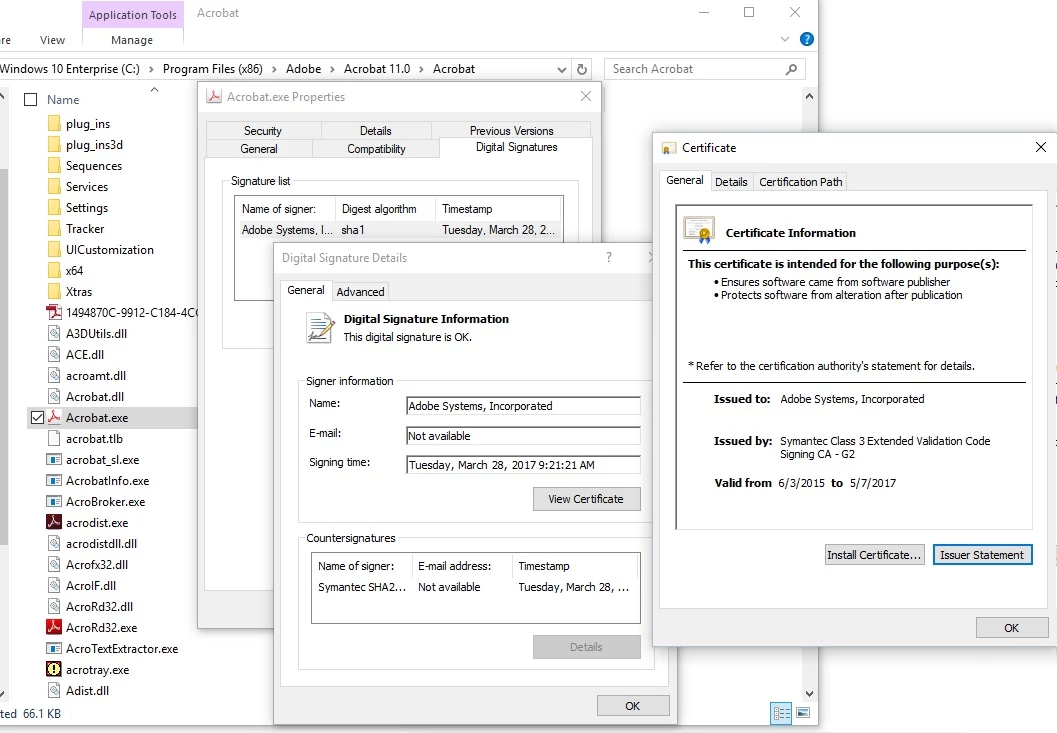This screenshot has height=733, width=1057.
Task: Click the Sequences folder icon
Action: point(54,166)
